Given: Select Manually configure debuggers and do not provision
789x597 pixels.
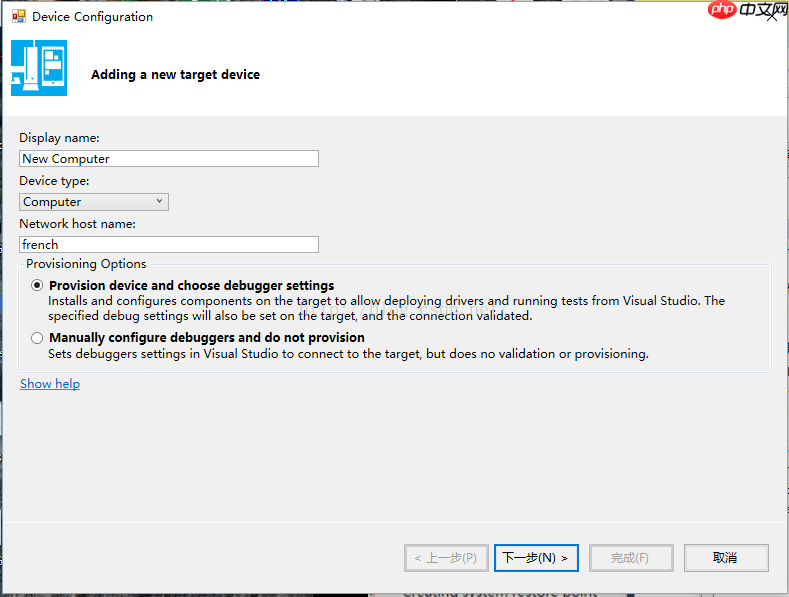Looking at the screenshot, I should (38, 338).
